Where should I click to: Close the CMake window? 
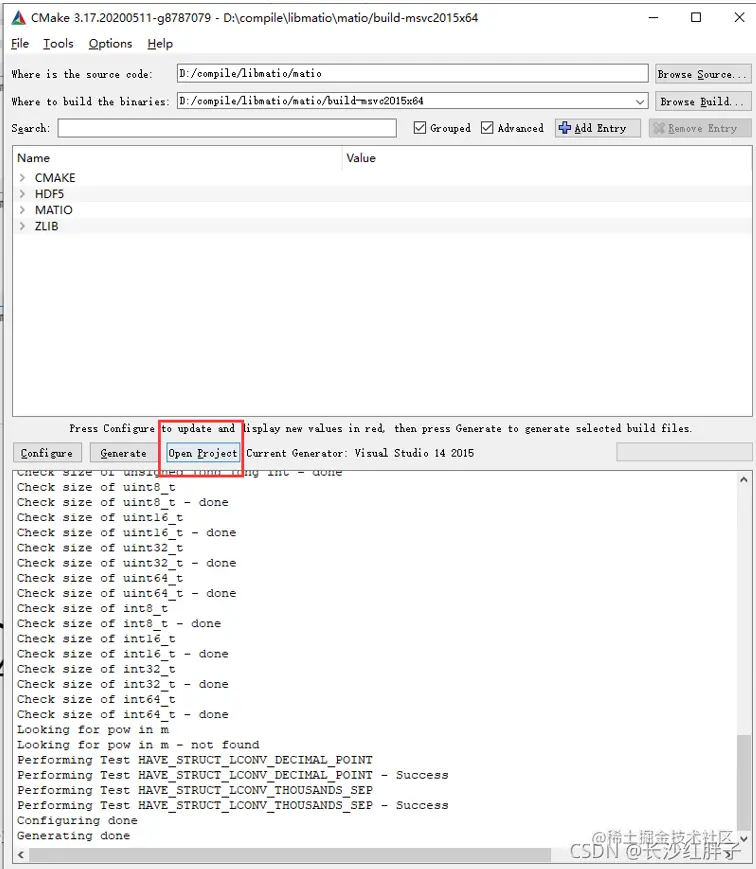tap(739, 18)
